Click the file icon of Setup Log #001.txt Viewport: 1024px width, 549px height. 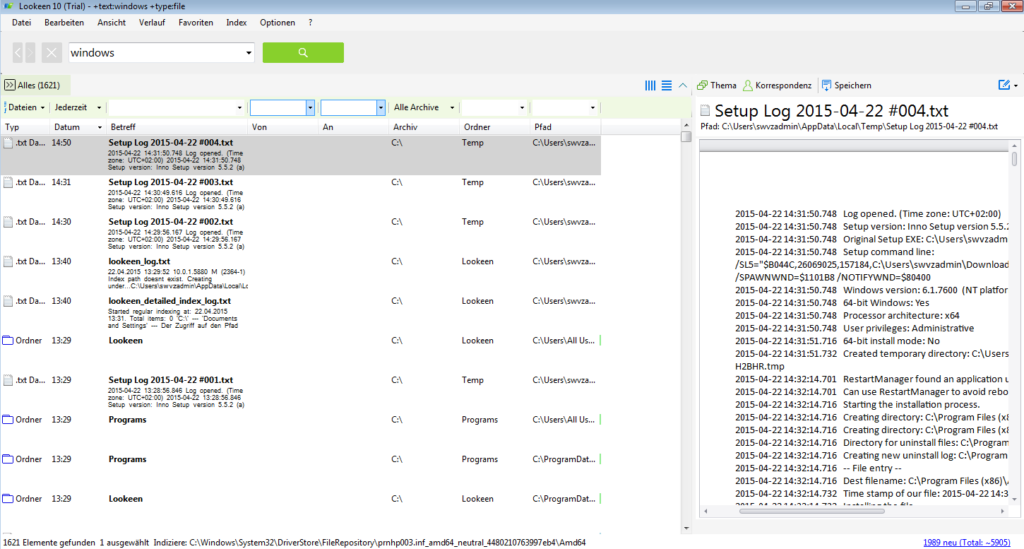tap(8, 381)
